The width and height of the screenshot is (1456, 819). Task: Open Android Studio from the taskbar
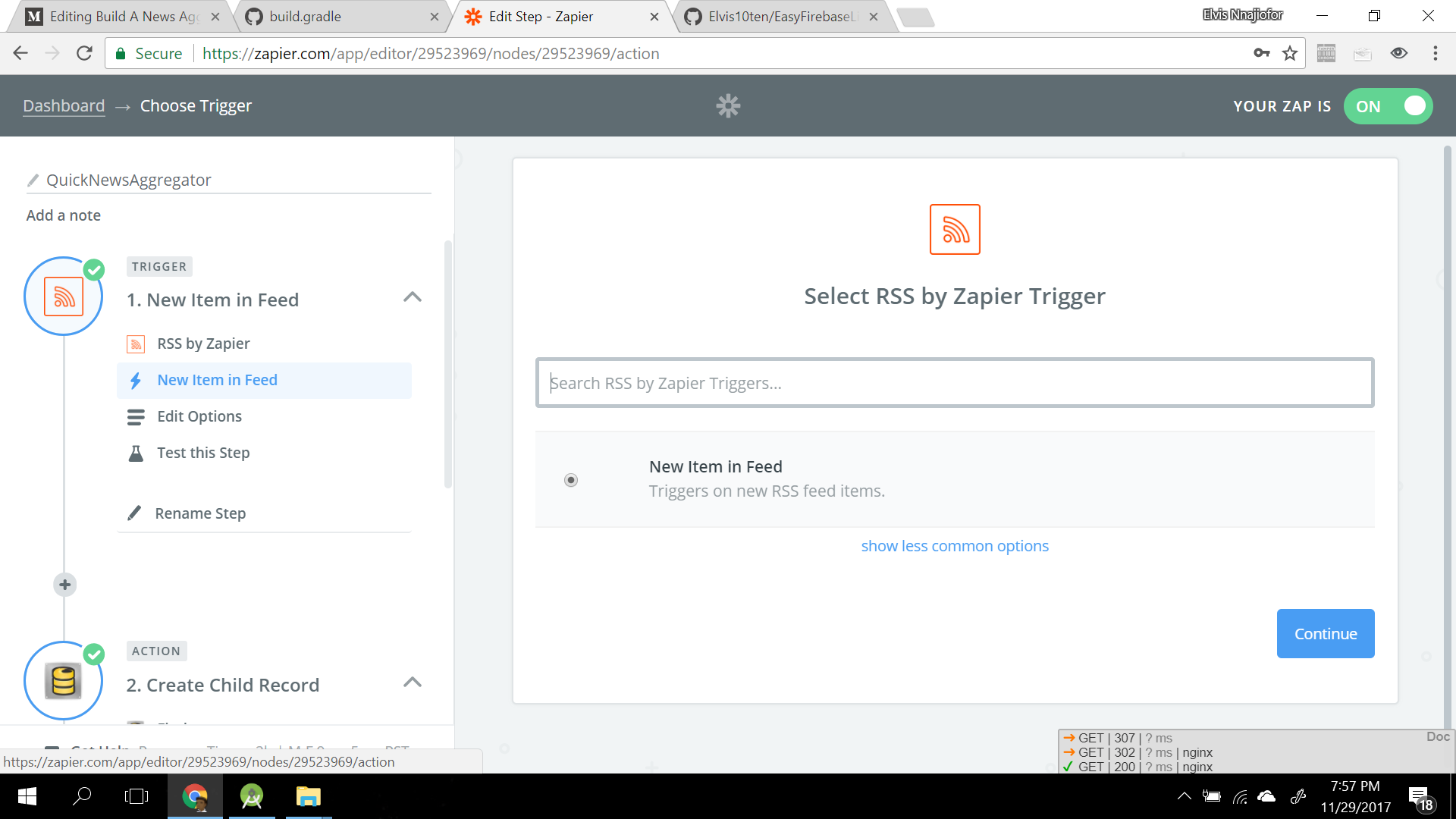(252, 796)
